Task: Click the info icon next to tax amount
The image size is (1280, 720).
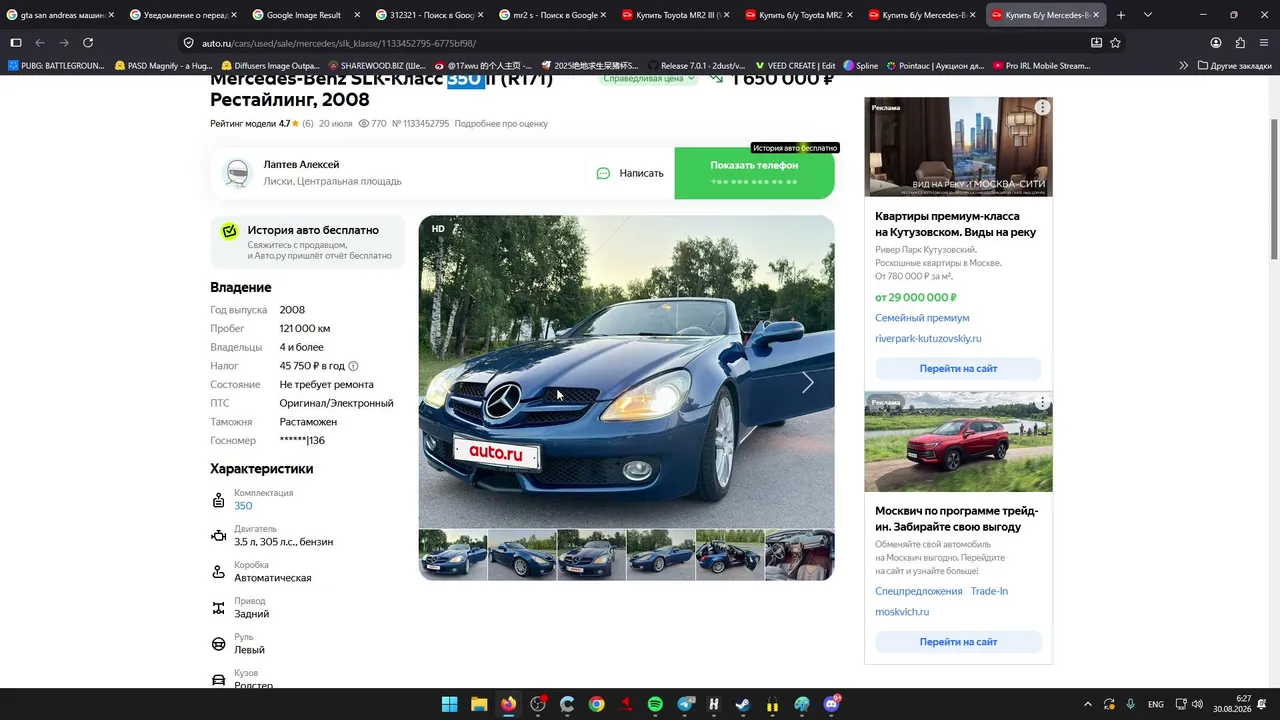Action: point(353,366)
